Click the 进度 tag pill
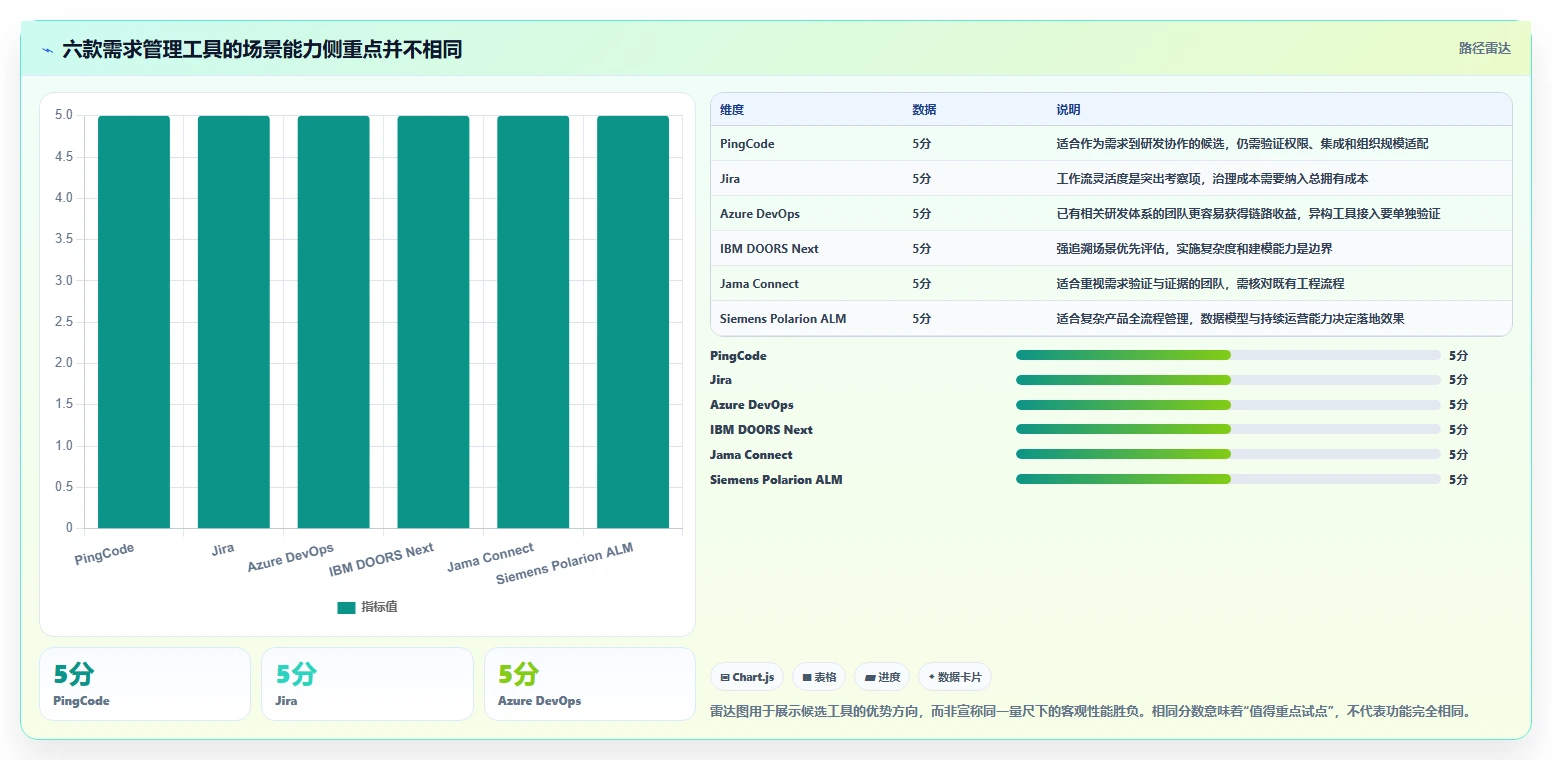This screenshot has width=1552, height=760. point(882,677)
